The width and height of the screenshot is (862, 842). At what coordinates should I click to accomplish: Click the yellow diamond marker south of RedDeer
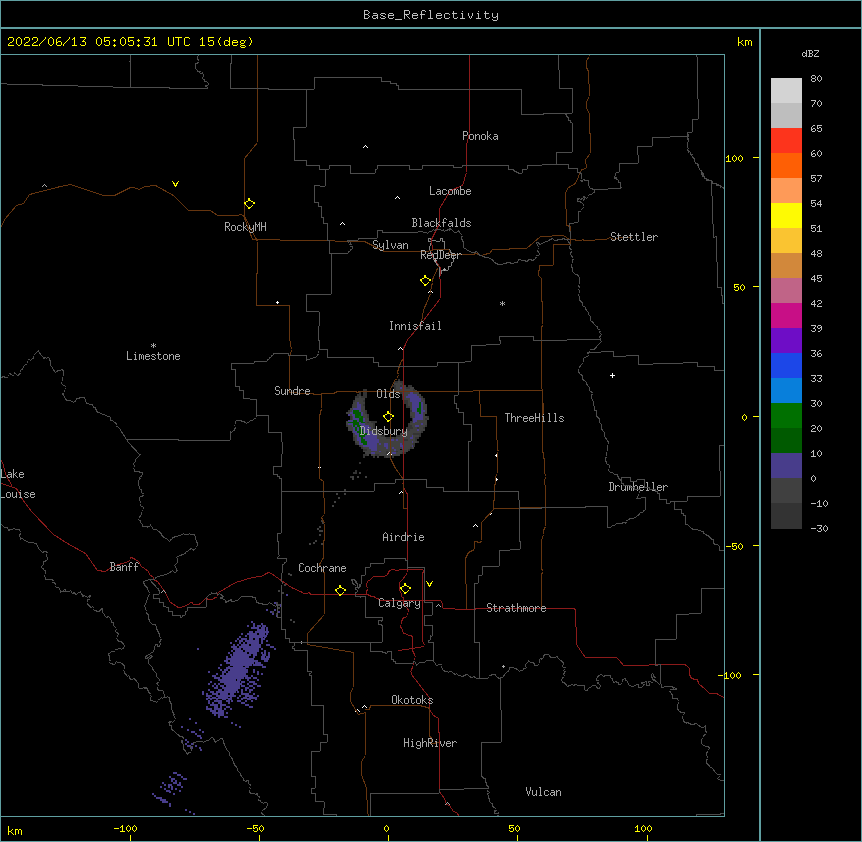point(426,281)
